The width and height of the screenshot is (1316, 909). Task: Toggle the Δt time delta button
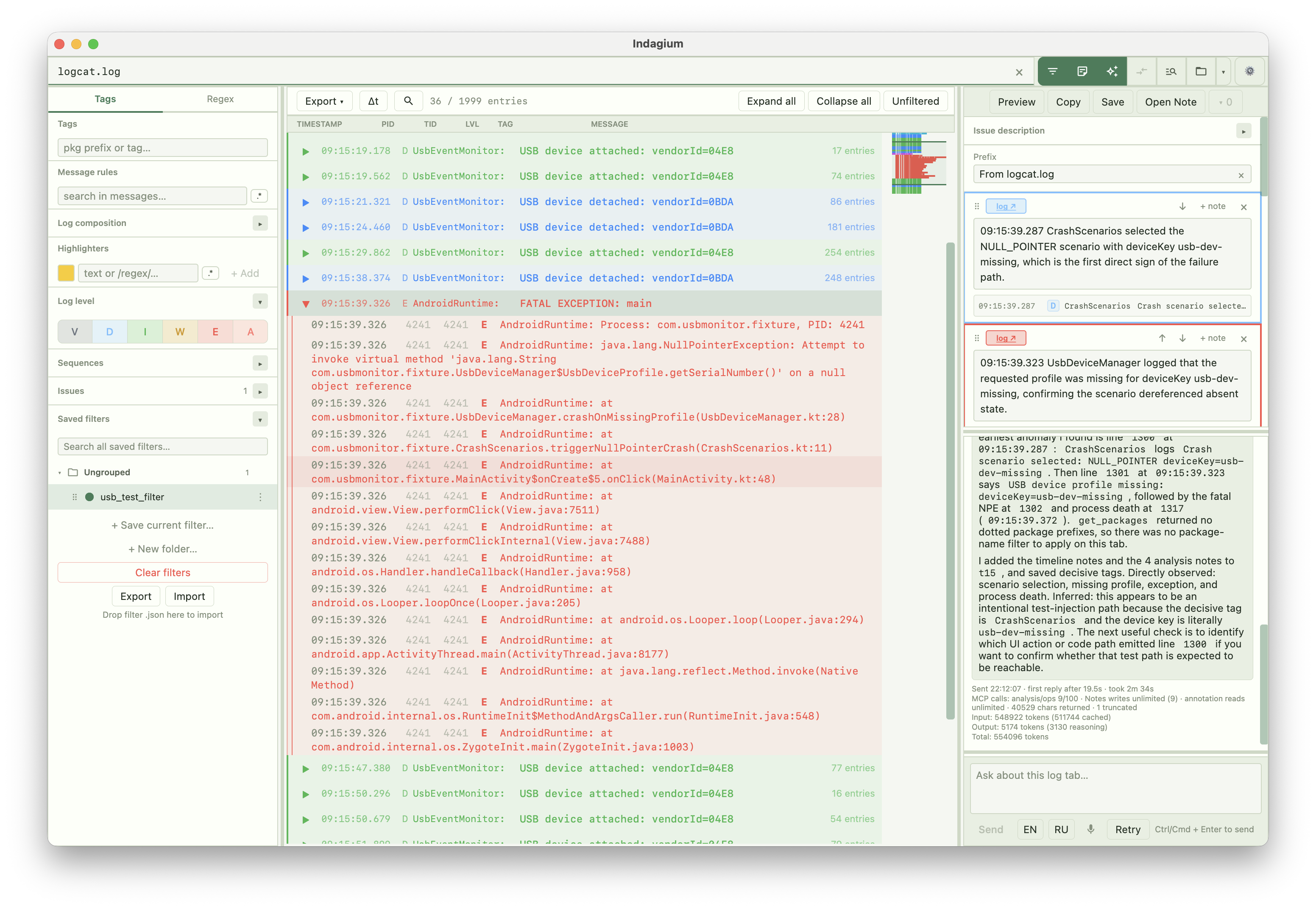coord(373,101)
